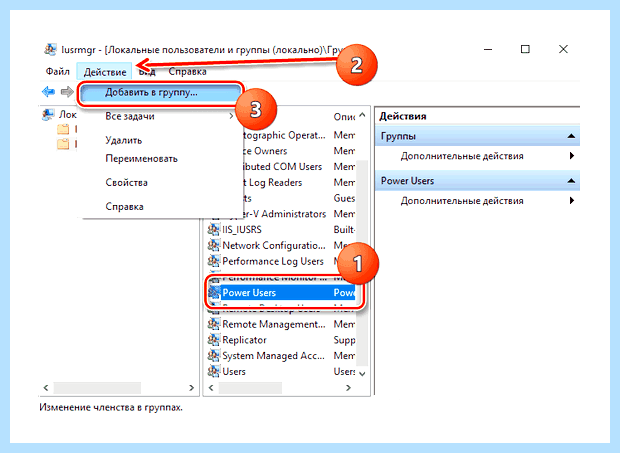620x453 pixels.
Task: Click the Back arrow toolbar icon
Action: point(48,92)
